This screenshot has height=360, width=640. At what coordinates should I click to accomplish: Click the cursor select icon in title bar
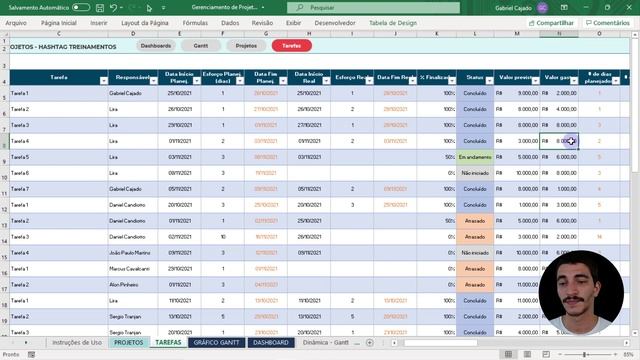149,8
